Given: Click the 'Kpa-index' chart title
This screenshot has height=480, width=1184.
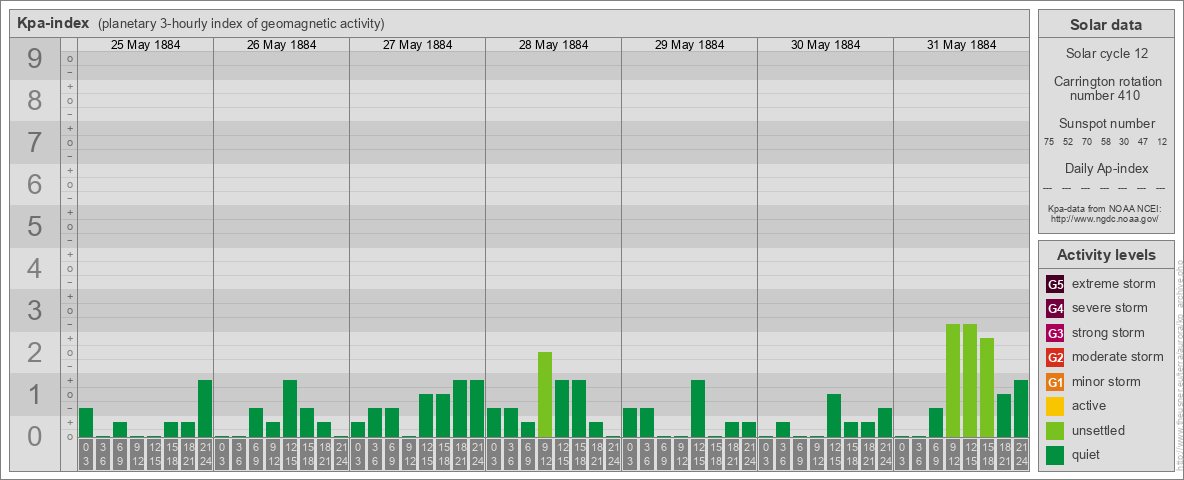Looking at the screenshot, I should point(53,23).
